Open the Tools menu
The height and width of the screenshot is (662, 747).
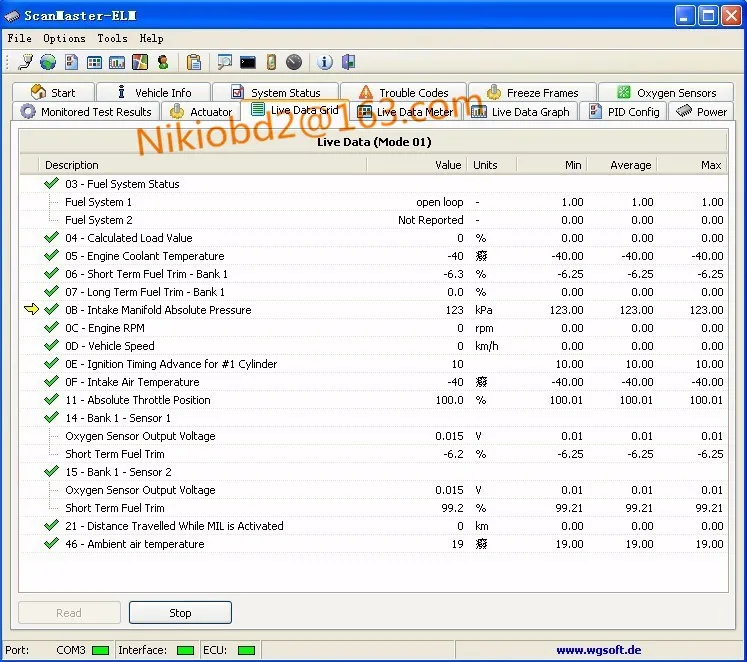pos(112,38)
